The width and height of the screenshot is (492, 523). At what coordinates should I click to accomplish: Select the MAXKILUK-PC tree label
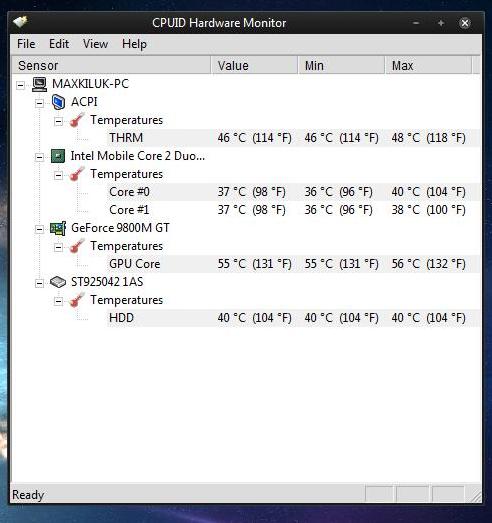coord(90,84)
